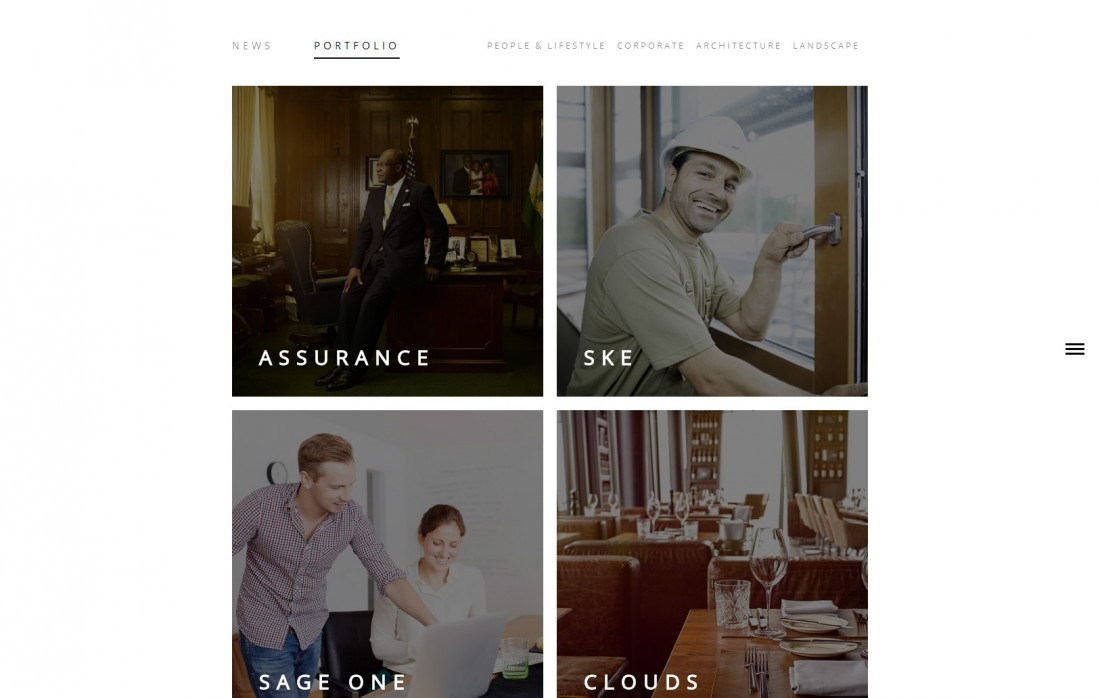Open the Assurance project thumbnail

[387, 241]
